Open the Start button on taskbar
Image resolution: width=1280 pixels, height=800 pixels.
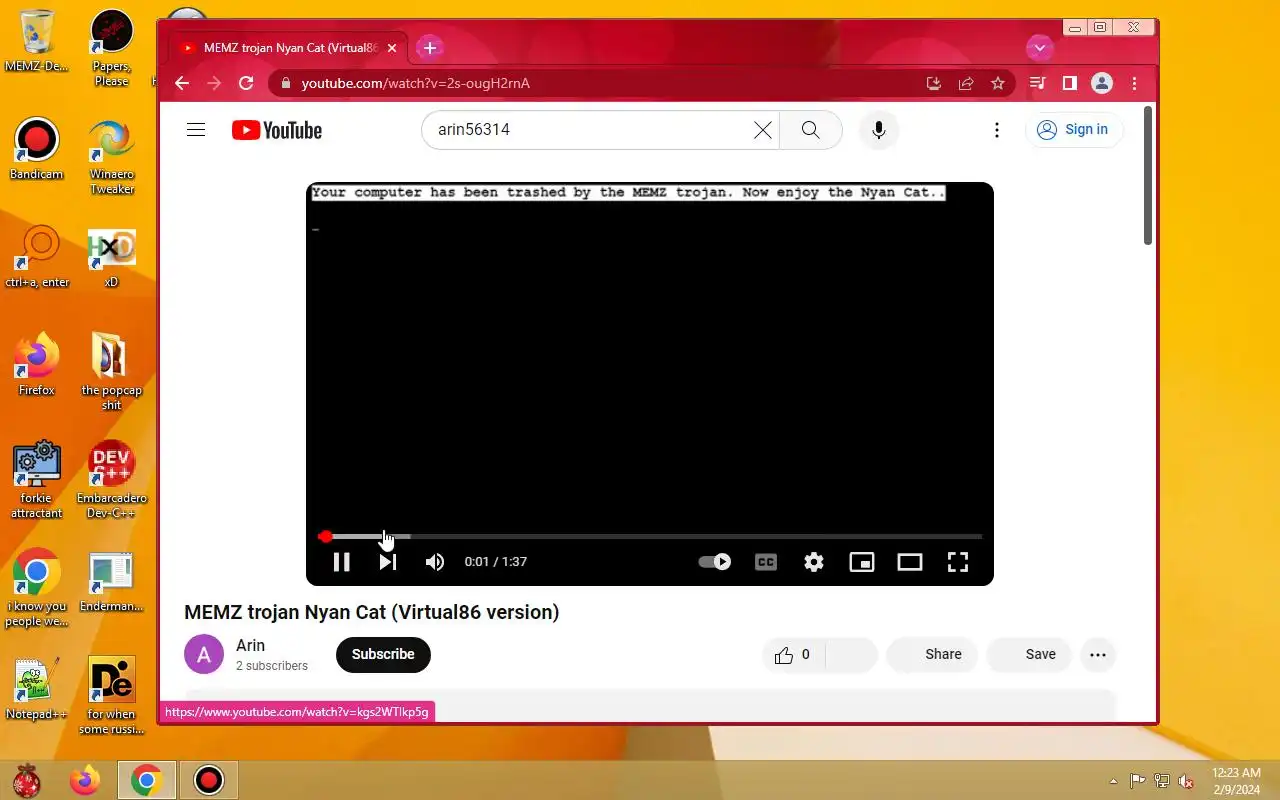(27, 780)
